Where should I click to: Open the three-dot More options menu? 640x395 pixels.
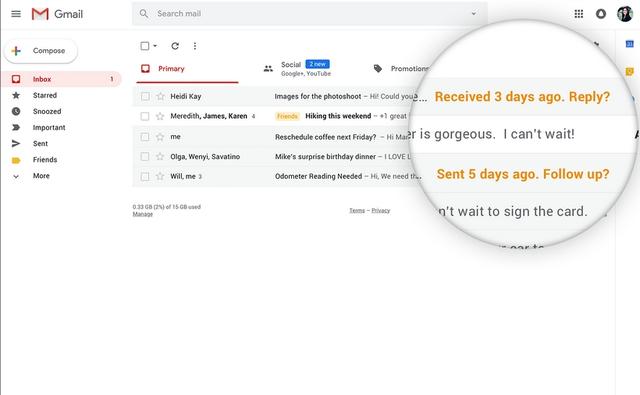click(195, 46)
